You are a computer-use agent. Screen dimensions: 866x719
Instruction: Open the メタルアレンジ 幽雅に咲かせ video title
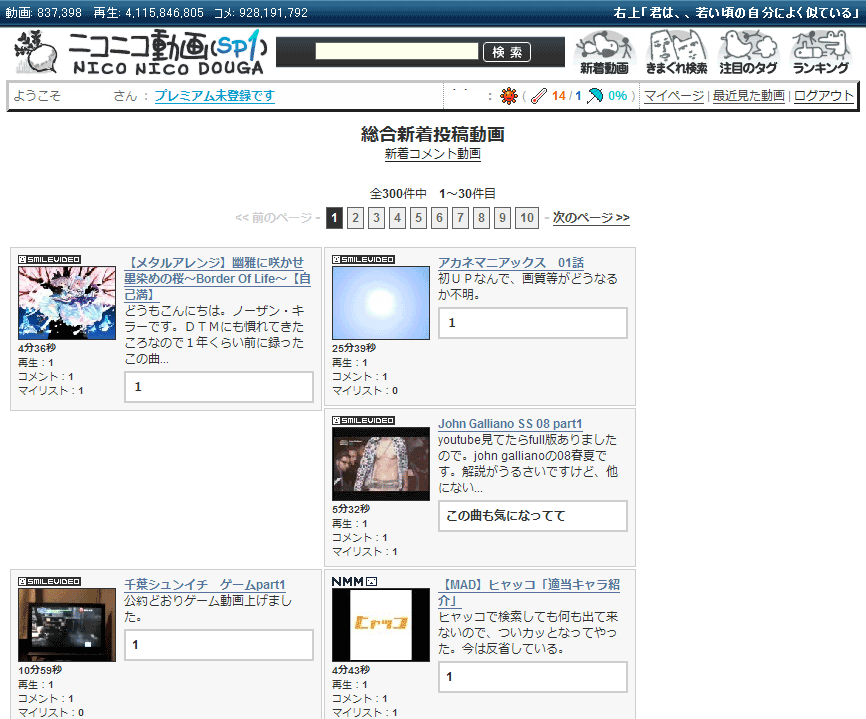tap(217, 278)
